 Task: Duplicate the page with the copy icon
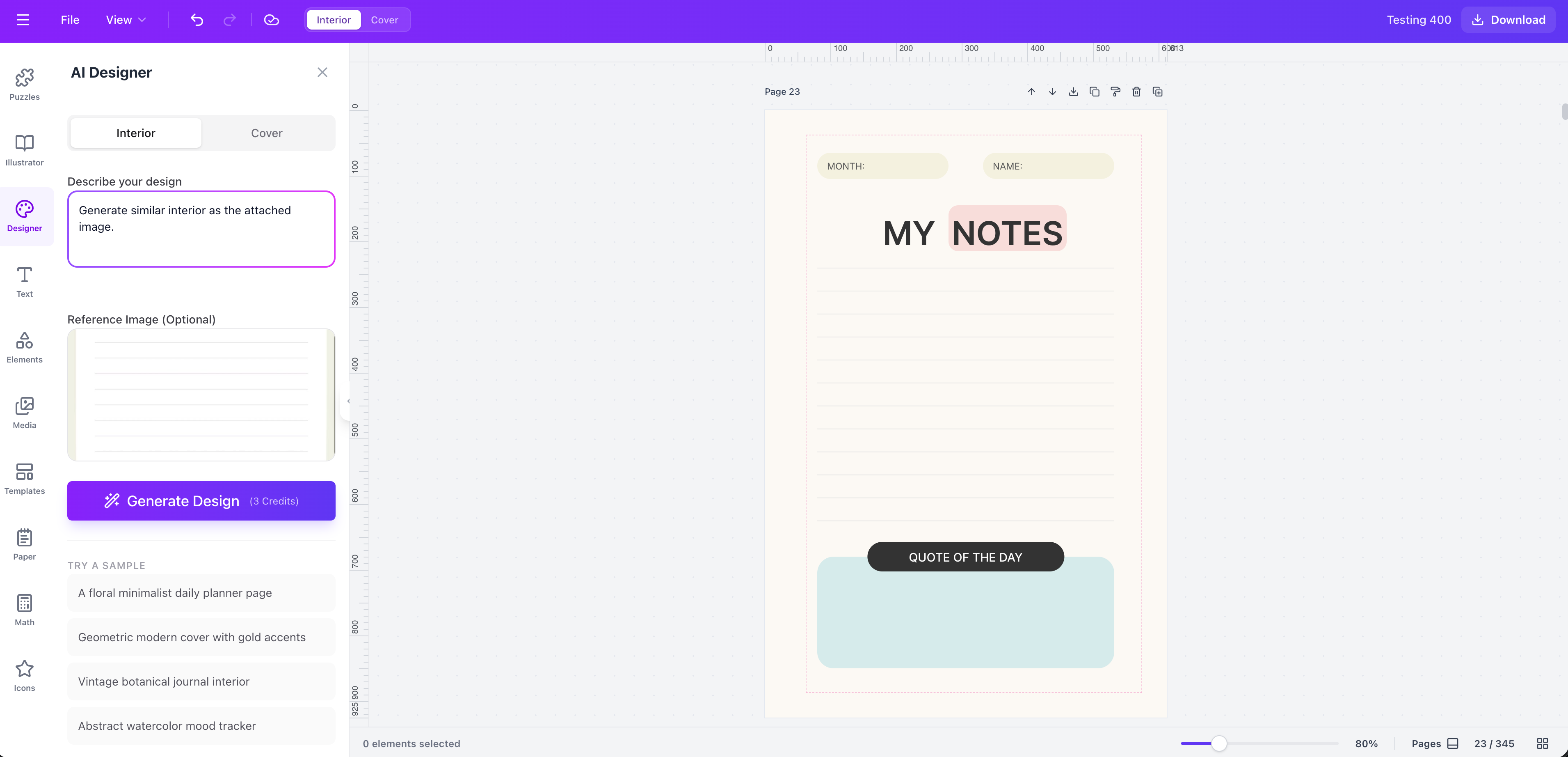pos(1095,92)
